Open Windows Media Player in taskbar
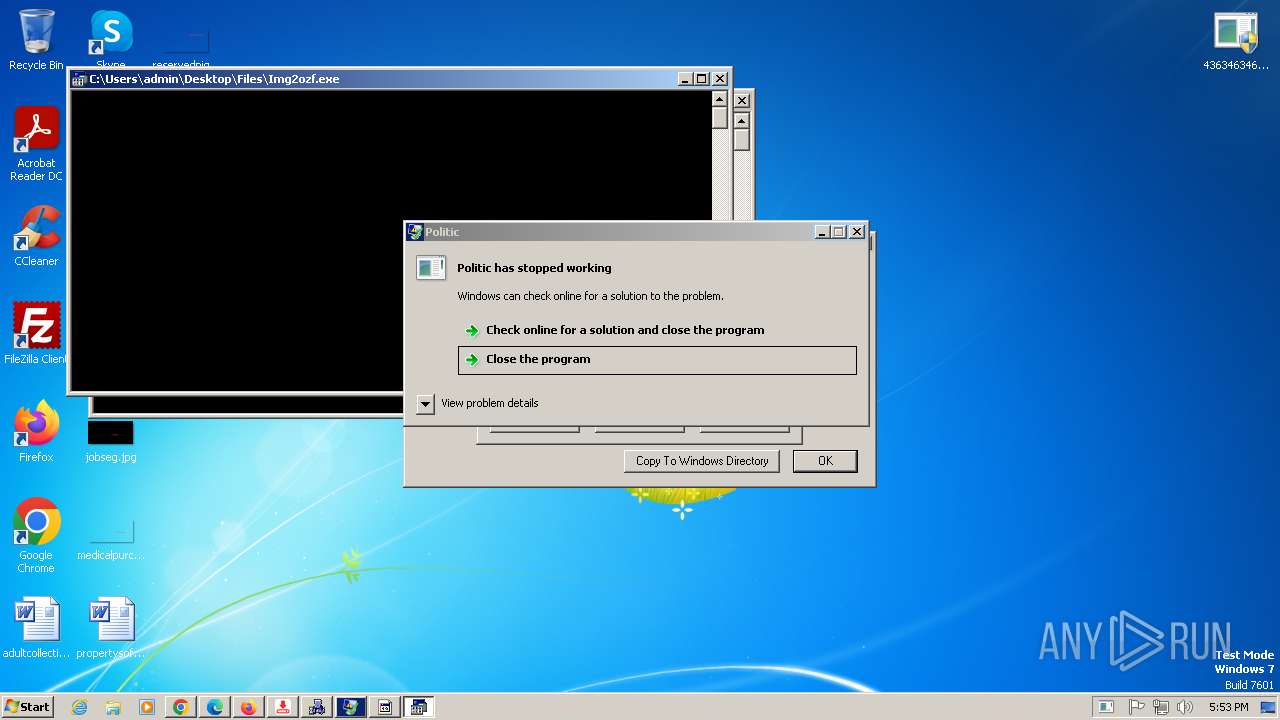Image resolution: width=1280 pixels, height=720 pixels. click(x=147, y=707)
